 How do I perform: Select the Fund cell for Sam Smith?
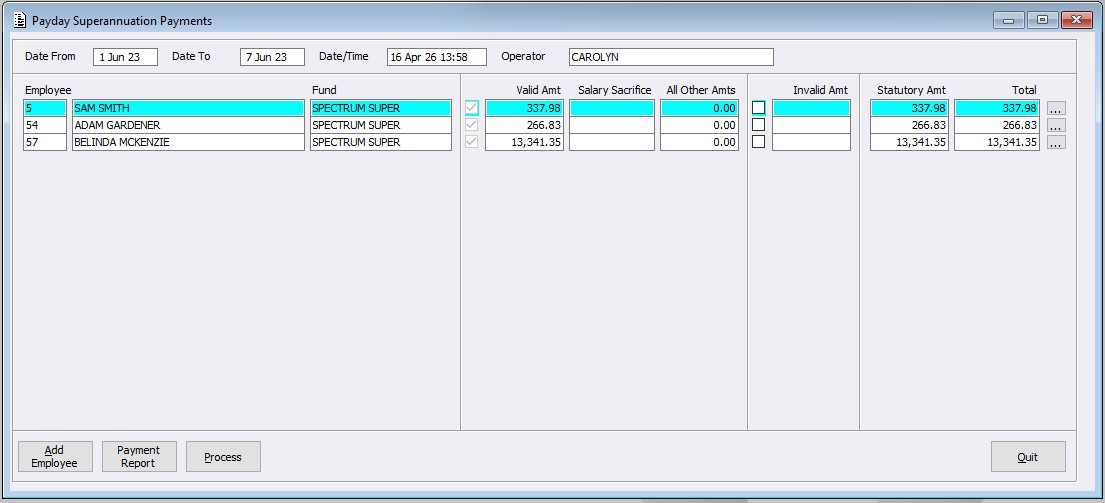(x=380, y=108)
